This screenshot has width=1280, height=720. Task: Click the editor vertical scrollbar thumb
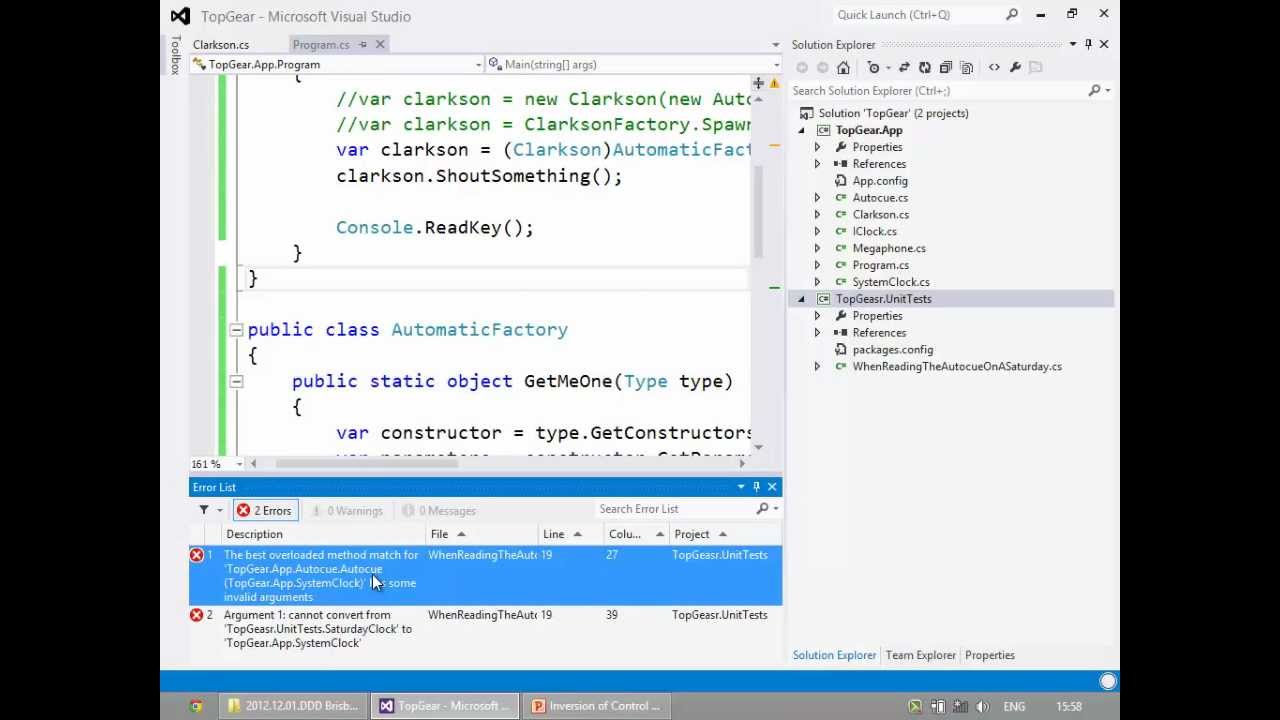coord(759,210)
